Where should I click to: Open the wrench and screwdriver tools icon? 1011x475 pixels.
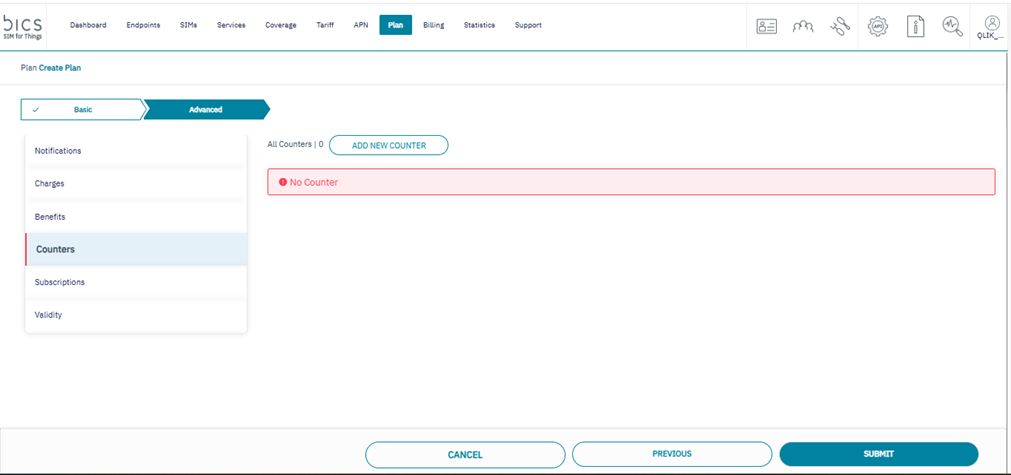[x=841, y=27]
